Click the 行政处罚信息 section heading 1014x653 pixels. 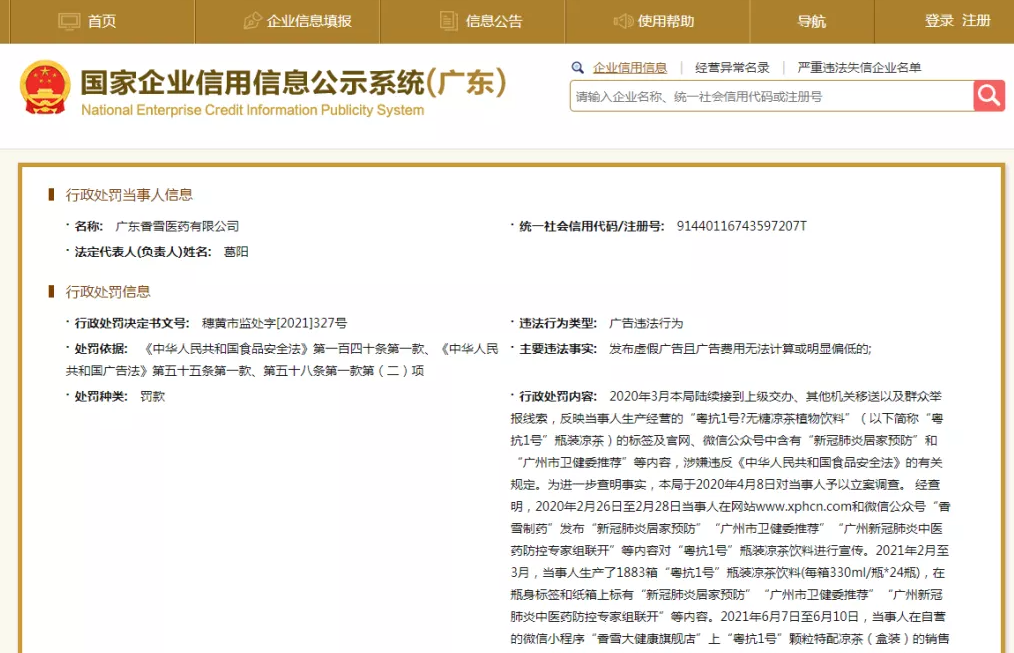[108, 292]
